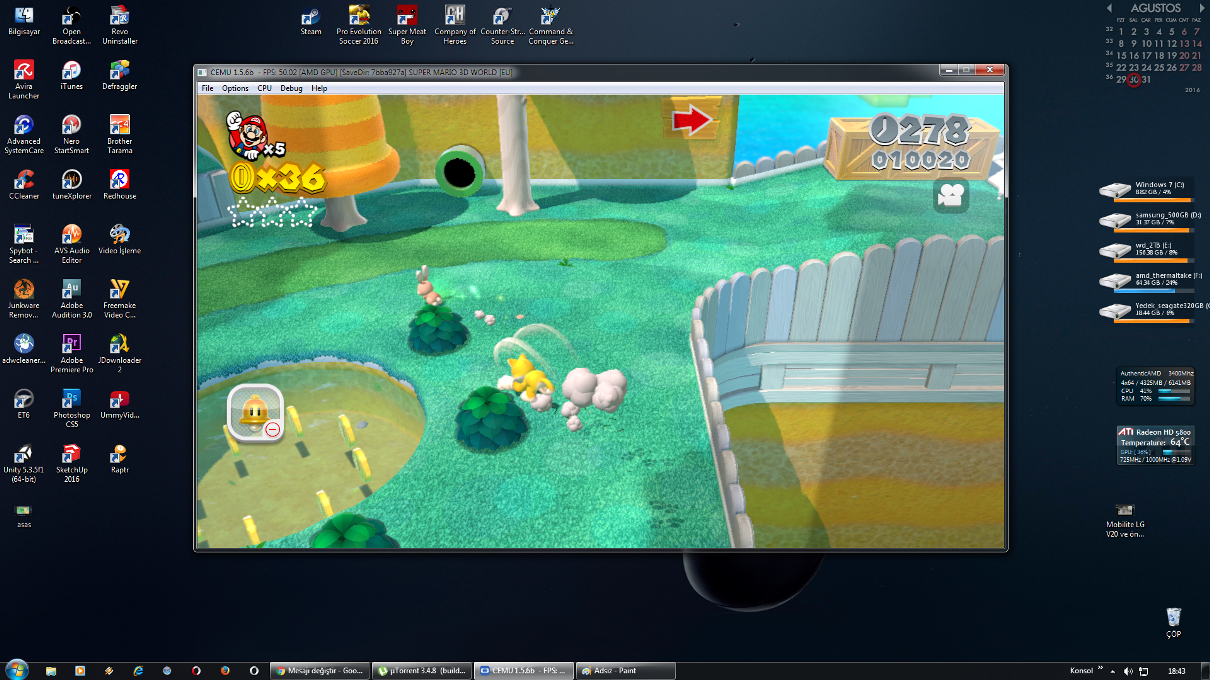Open the Photoshop CS5 shortcut
1210x680 pixels.
(x=72, y=408)
